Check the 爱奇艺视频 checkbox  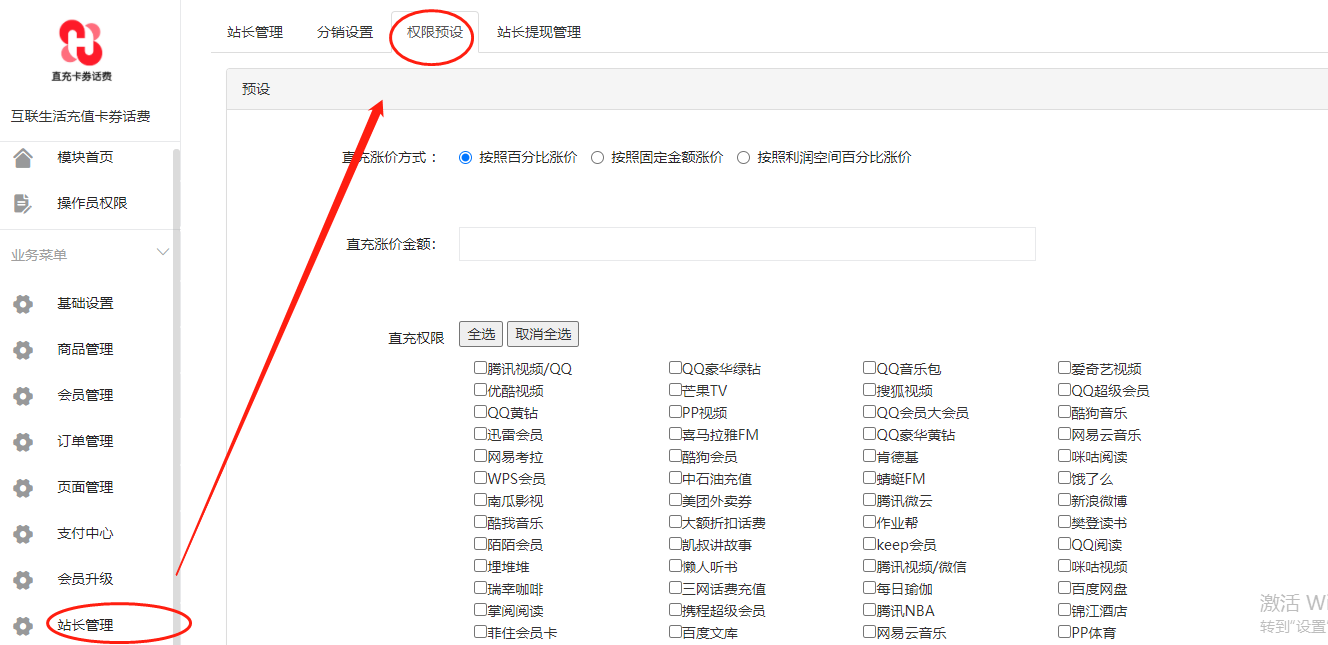click(x=1065, y=368)
